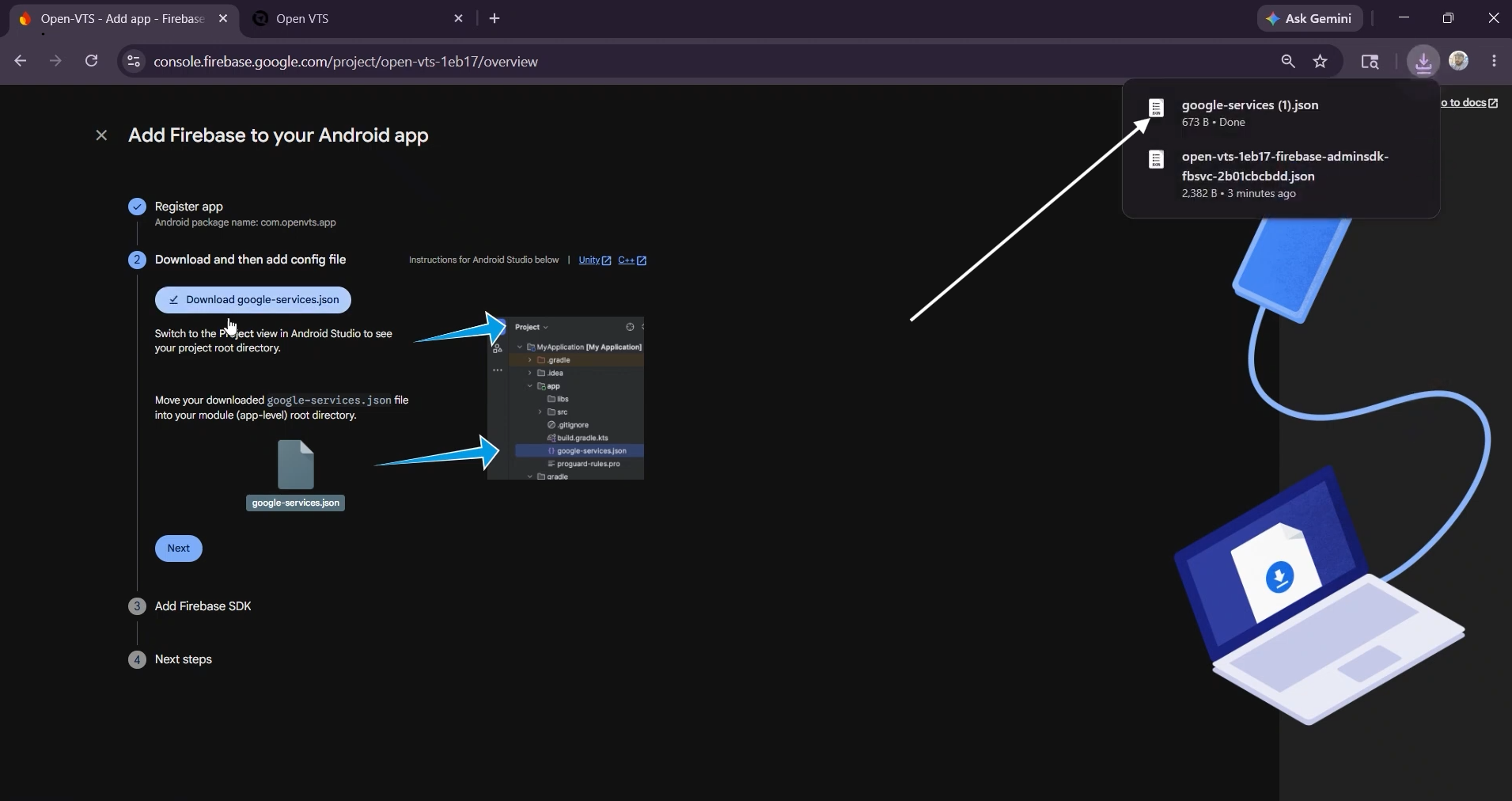
Task: Close the Add Firebase setup dialog
Action: pos(101,135)
